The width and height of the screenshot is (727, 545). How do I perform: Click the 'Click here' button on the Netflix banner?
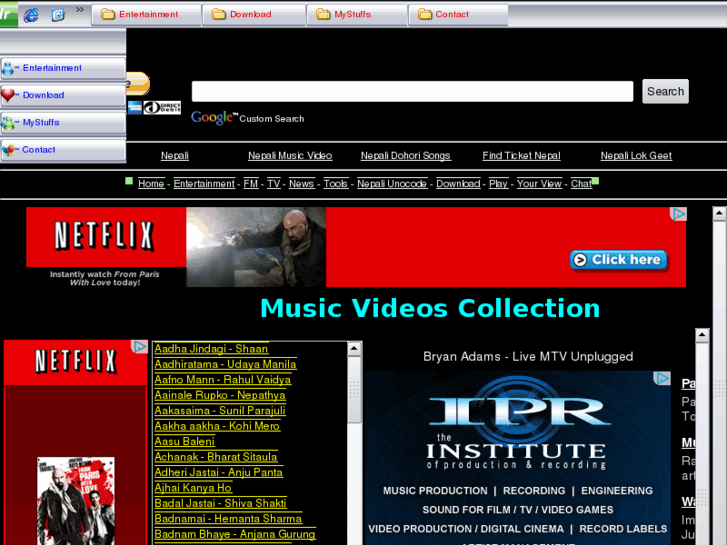click(x=619, y=260)
